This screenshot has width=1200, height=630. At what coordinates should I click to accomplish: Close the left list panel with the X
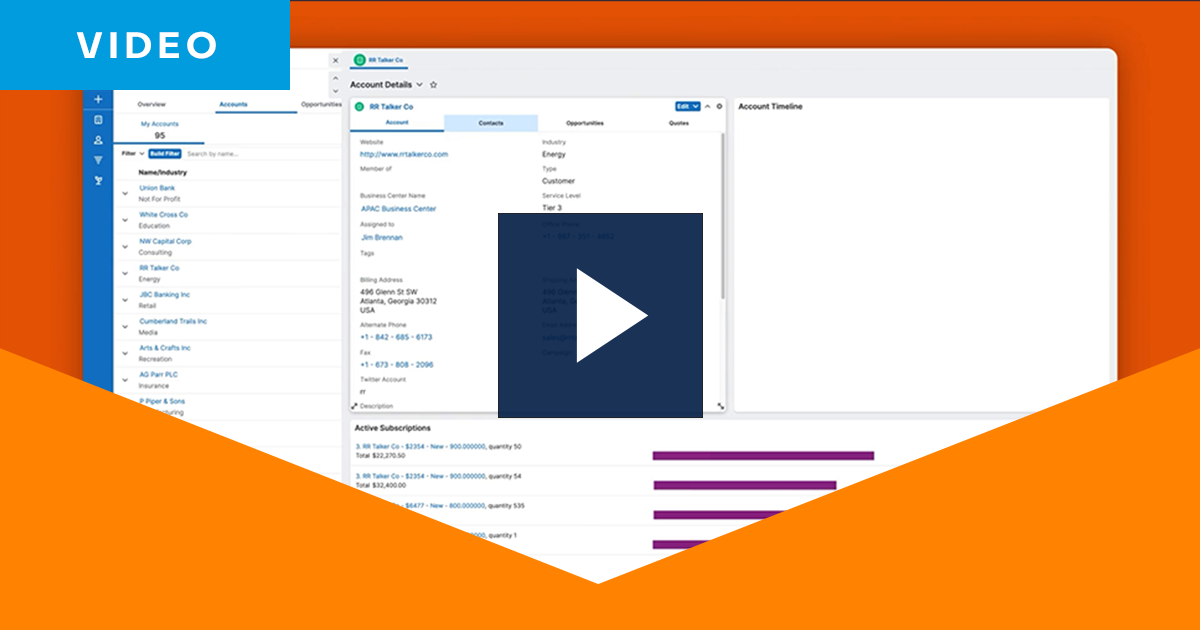point(335,61)
